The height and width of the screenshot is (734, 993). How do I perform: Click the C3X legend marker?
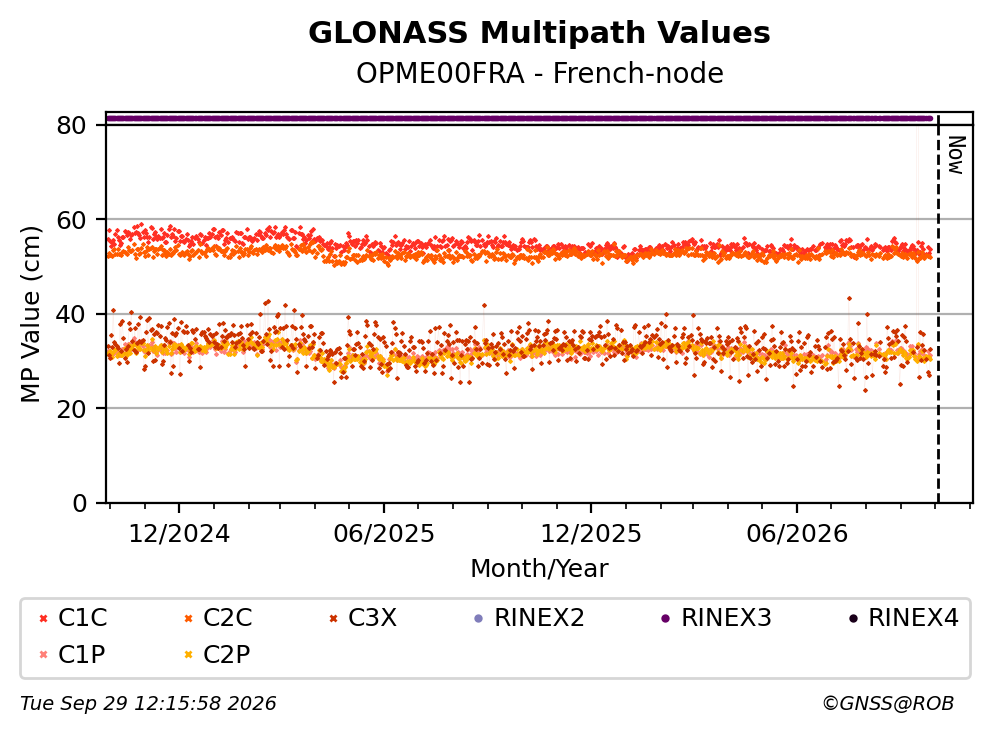coord(334,619)
